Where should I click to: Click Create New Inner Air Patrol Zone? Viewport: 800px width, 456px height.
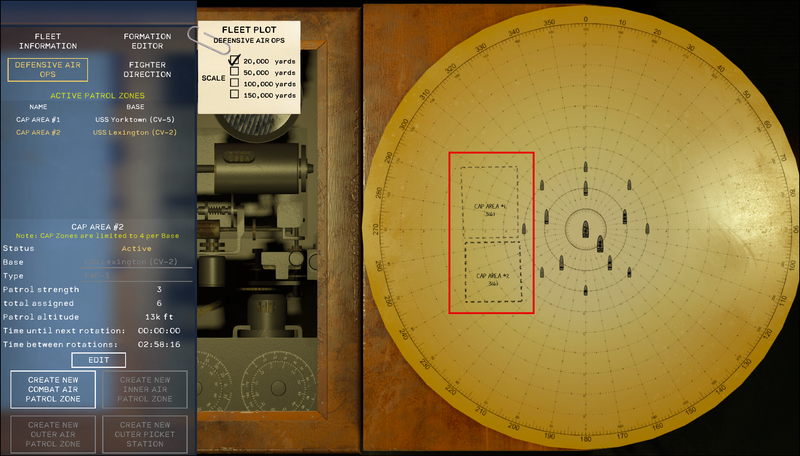click(145, 389)
